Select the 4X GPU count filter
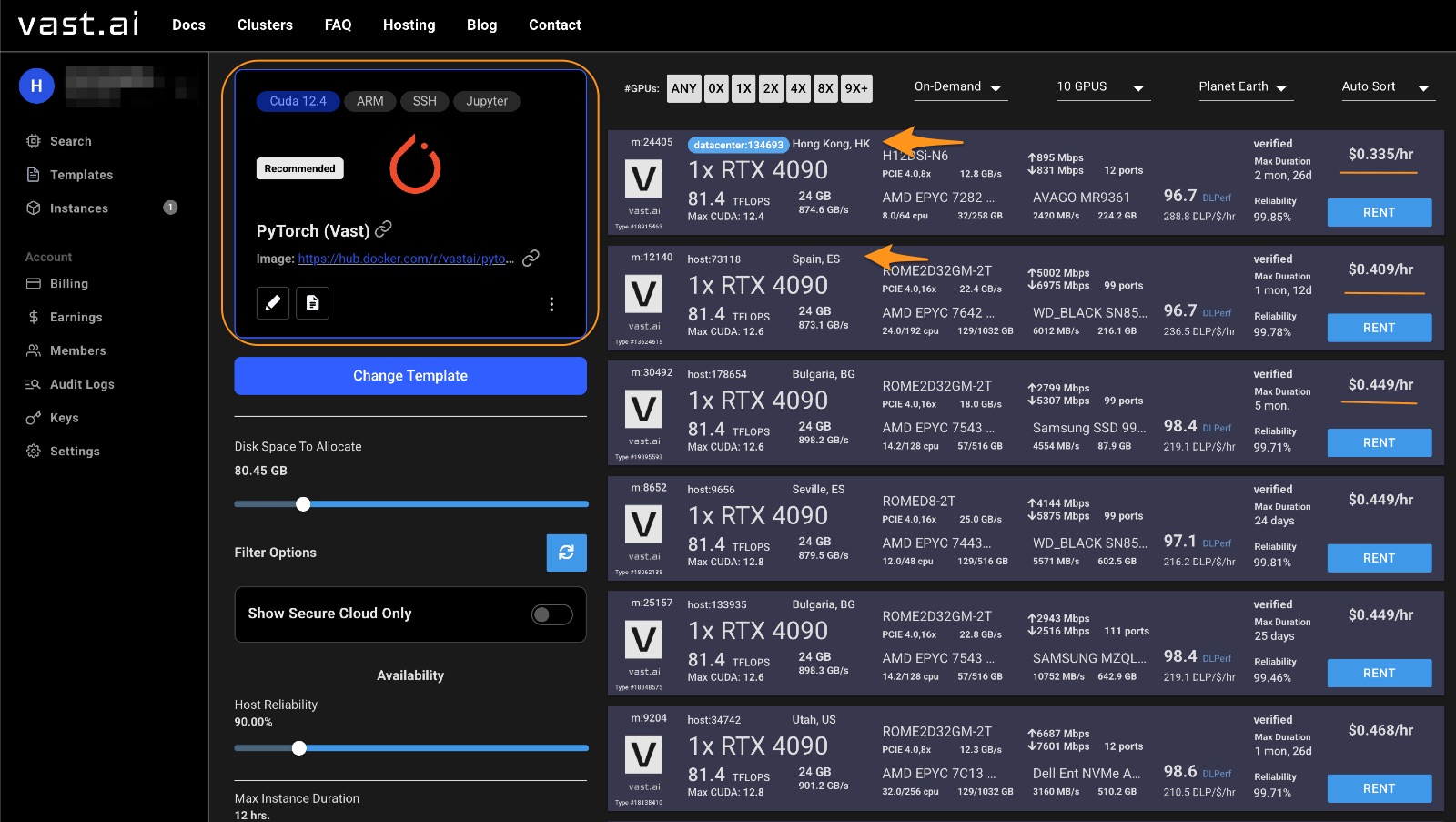The width and height of the screenshot is (1456, 822). tap(798, 88)
